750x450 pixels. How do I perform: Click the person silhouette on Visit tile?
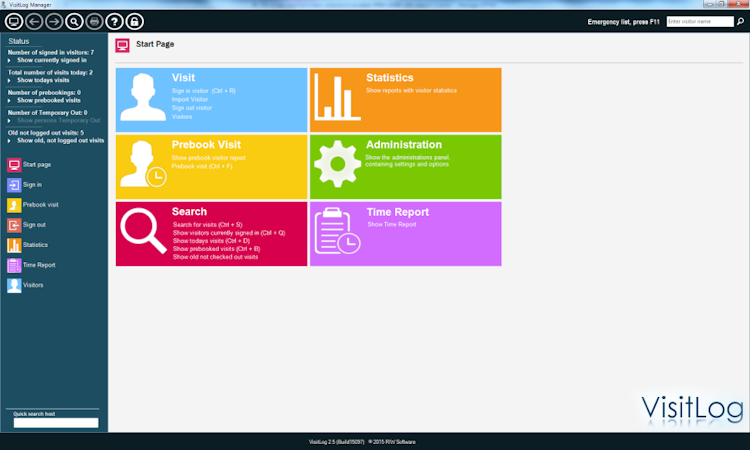click(143, 97)
